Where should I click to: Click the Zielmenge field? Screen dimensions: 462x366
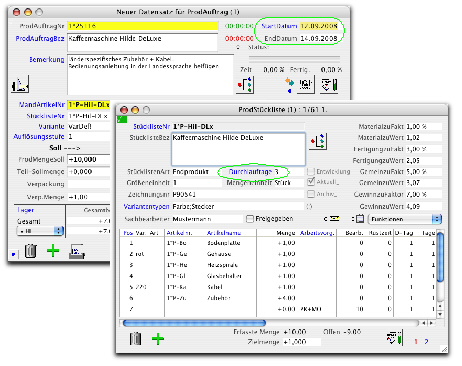tap(302, 342)
